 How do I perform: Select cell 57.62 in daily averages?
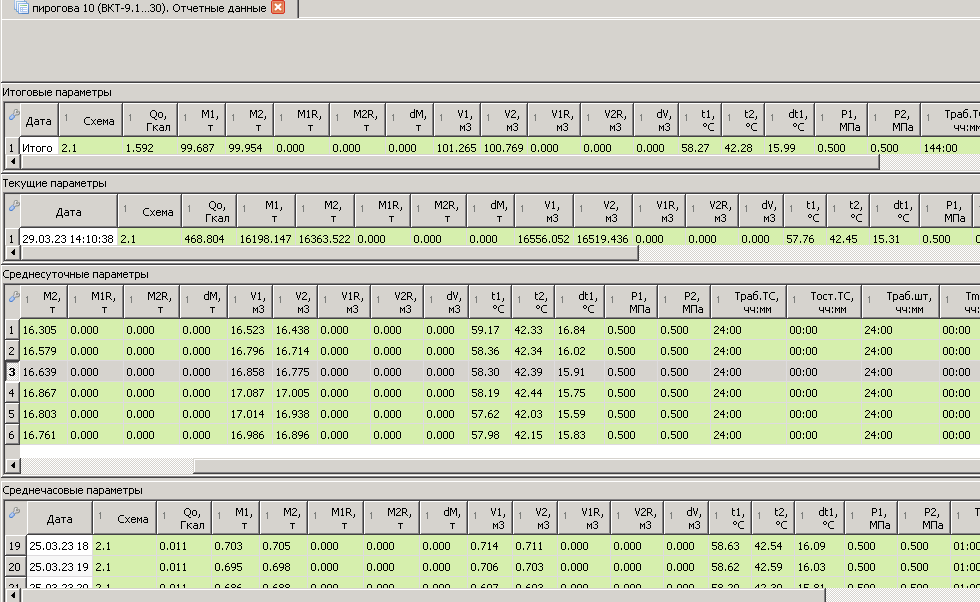click(489, 414)
